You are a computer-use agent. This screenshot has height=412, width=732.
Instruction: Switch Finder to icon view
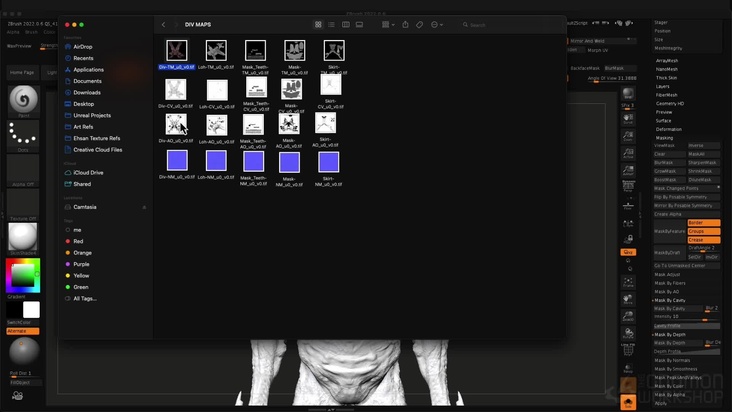coord(318,25)
